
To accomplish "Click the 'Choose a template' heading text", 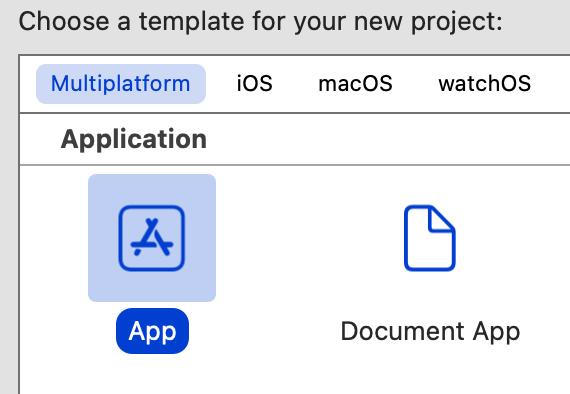I will tap(260, 22).
